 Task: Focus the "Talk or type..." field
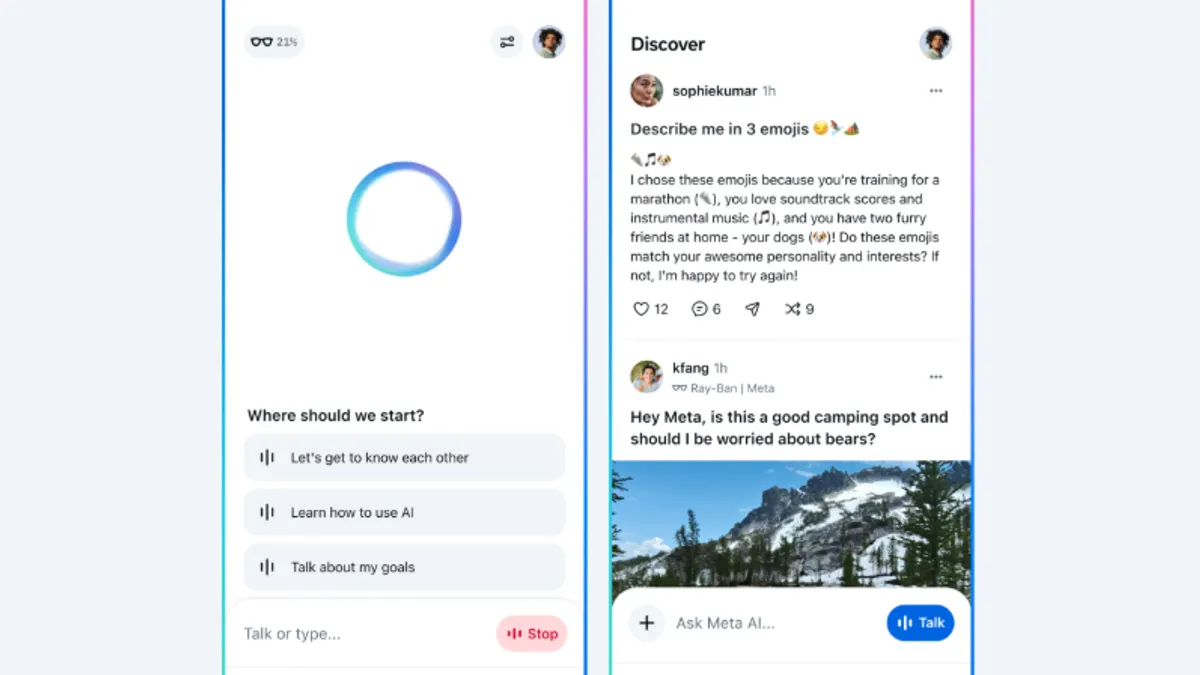[x=365, y=634]
